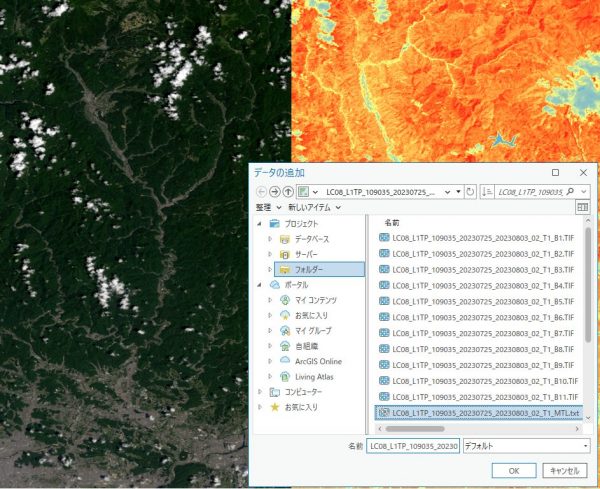The width and height of the screenshot is (600, 489).
Task: Open the search options dropdown
Action: tap(584, 191)
